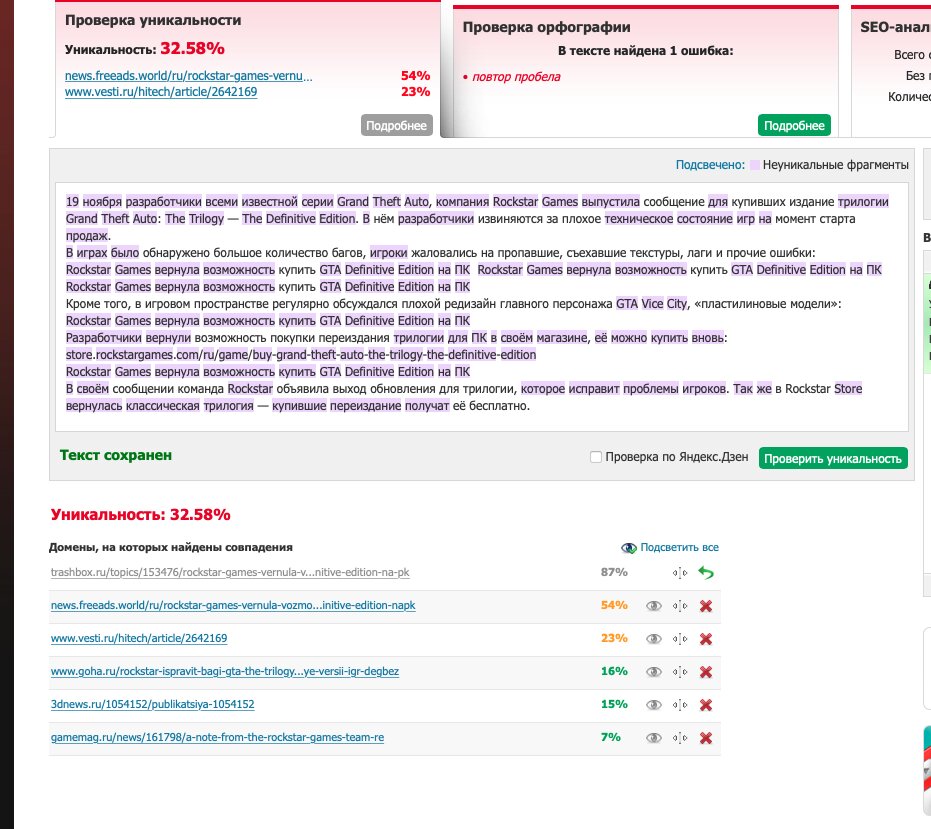
Task: Click the 15% value in the 3dnews.ru row
Action: click(x=614, y=704)
